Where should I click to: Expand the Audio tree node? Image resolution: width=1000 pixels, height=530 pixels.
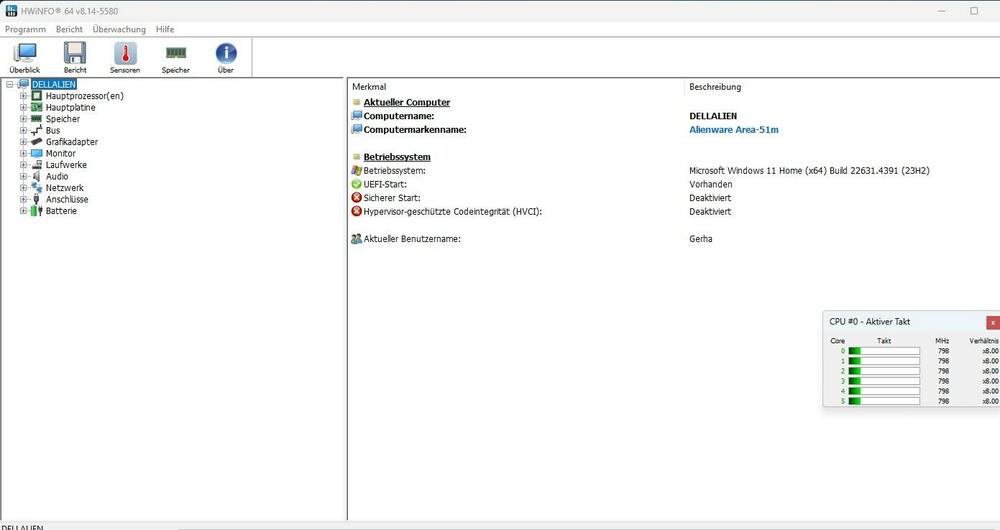23,176
